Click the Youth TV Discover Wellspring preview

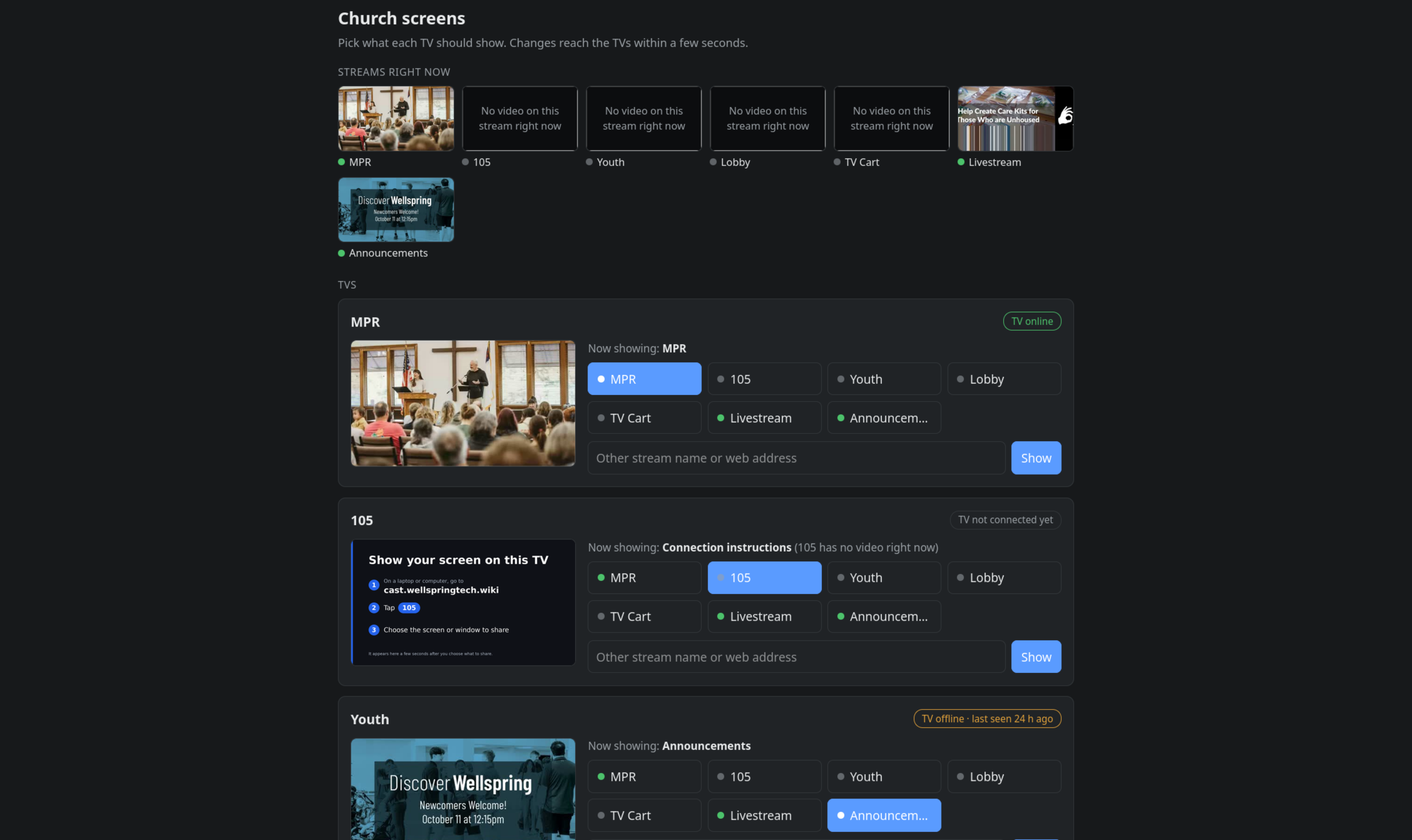point(462,789)
